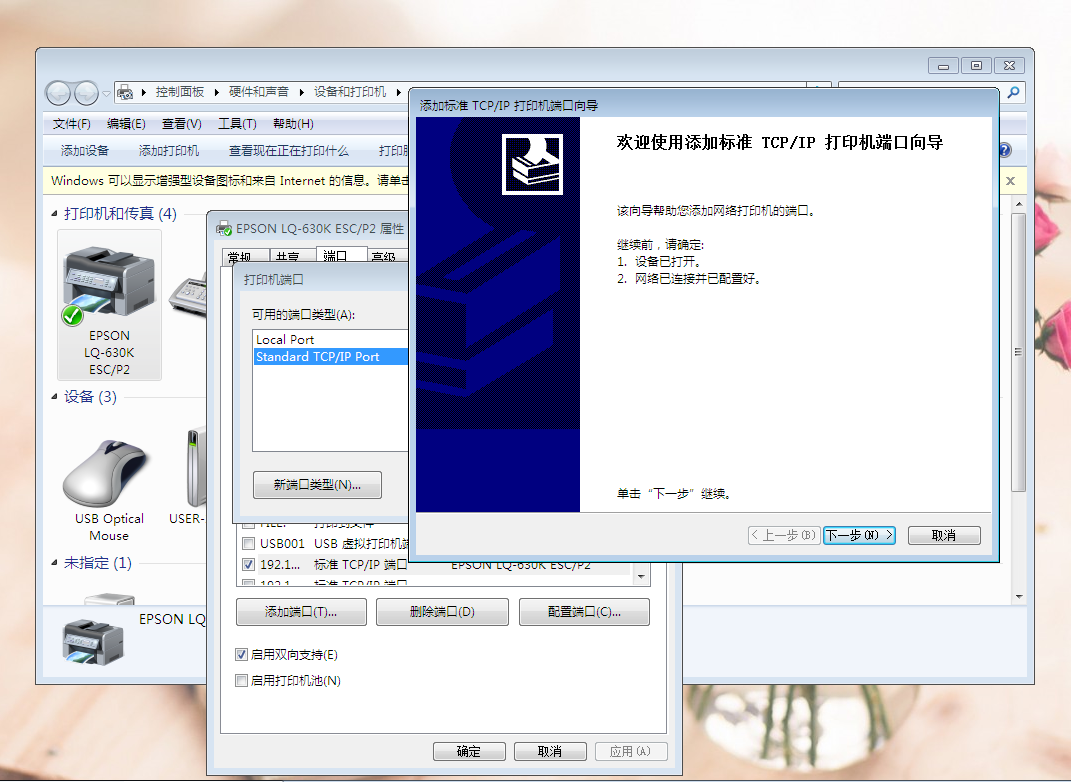Click the 配置端口(C)... button
Image resolution: width=1071 pixels, height=782 pixels.
(x=584, y=612)
